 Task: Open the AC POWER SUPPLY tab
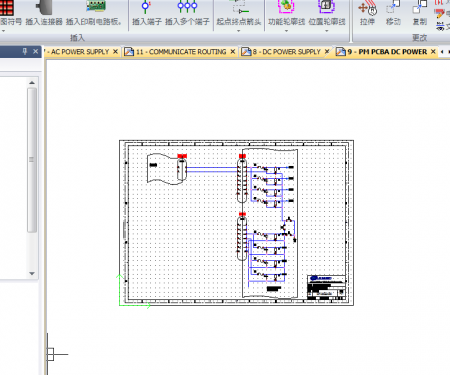79,52
